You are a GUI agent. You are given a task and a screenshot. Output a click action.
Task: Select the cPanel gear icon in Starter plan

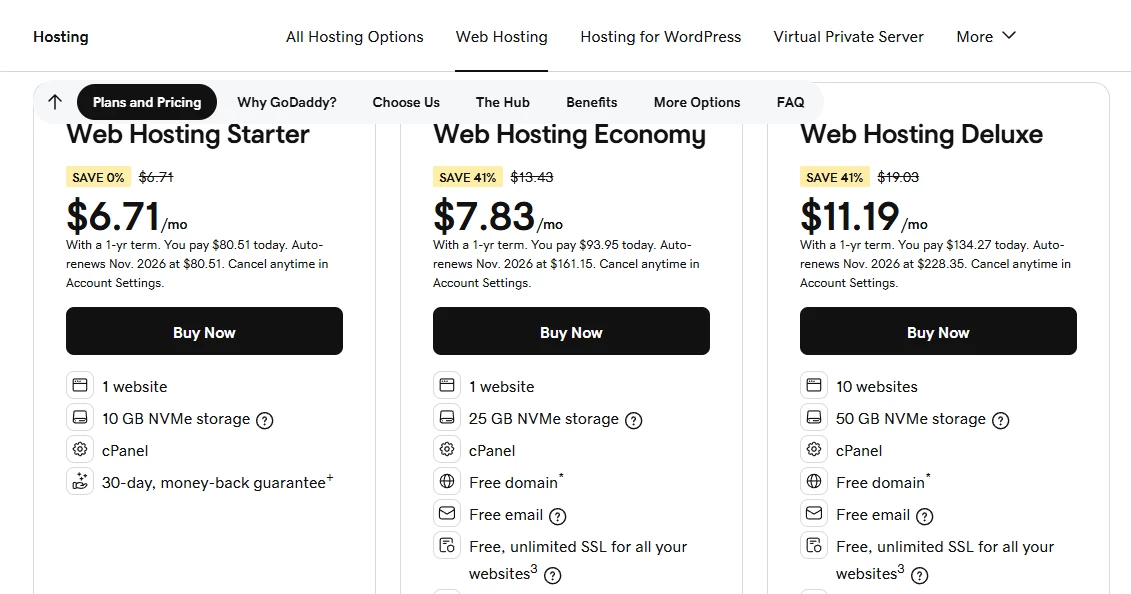[80, 449]
